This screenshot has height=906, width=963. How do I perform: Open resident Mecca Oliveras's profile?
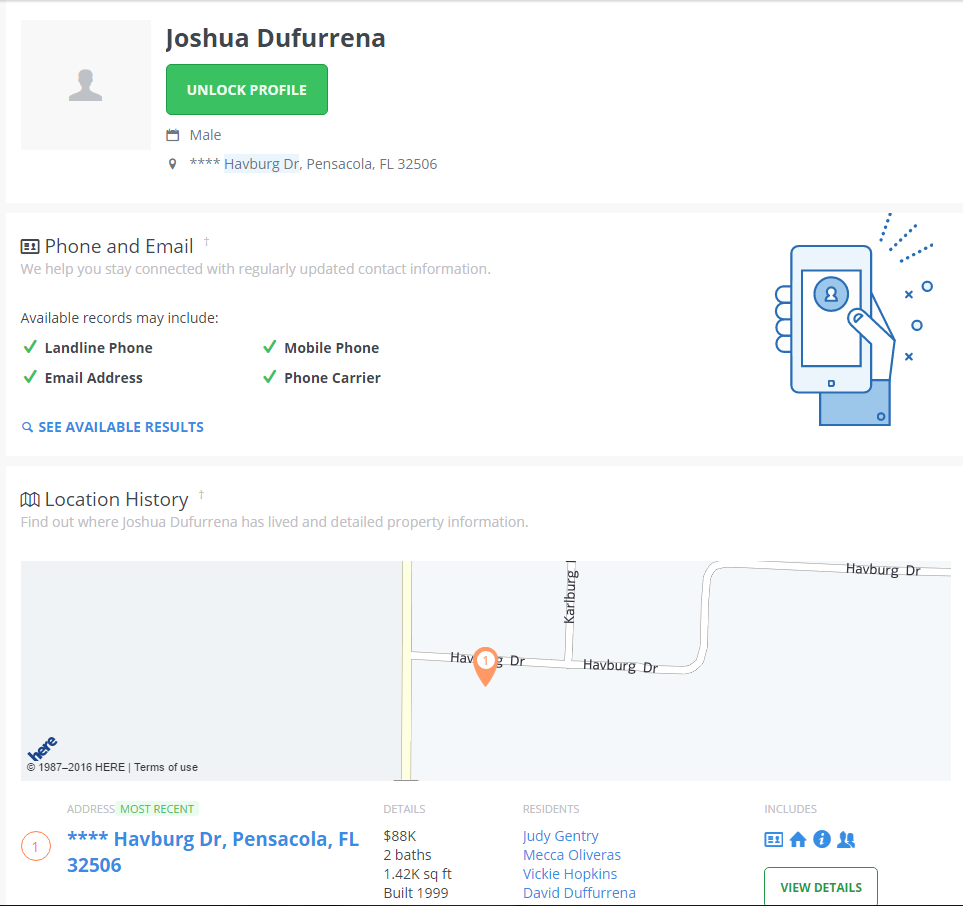(x=572, y=855)
